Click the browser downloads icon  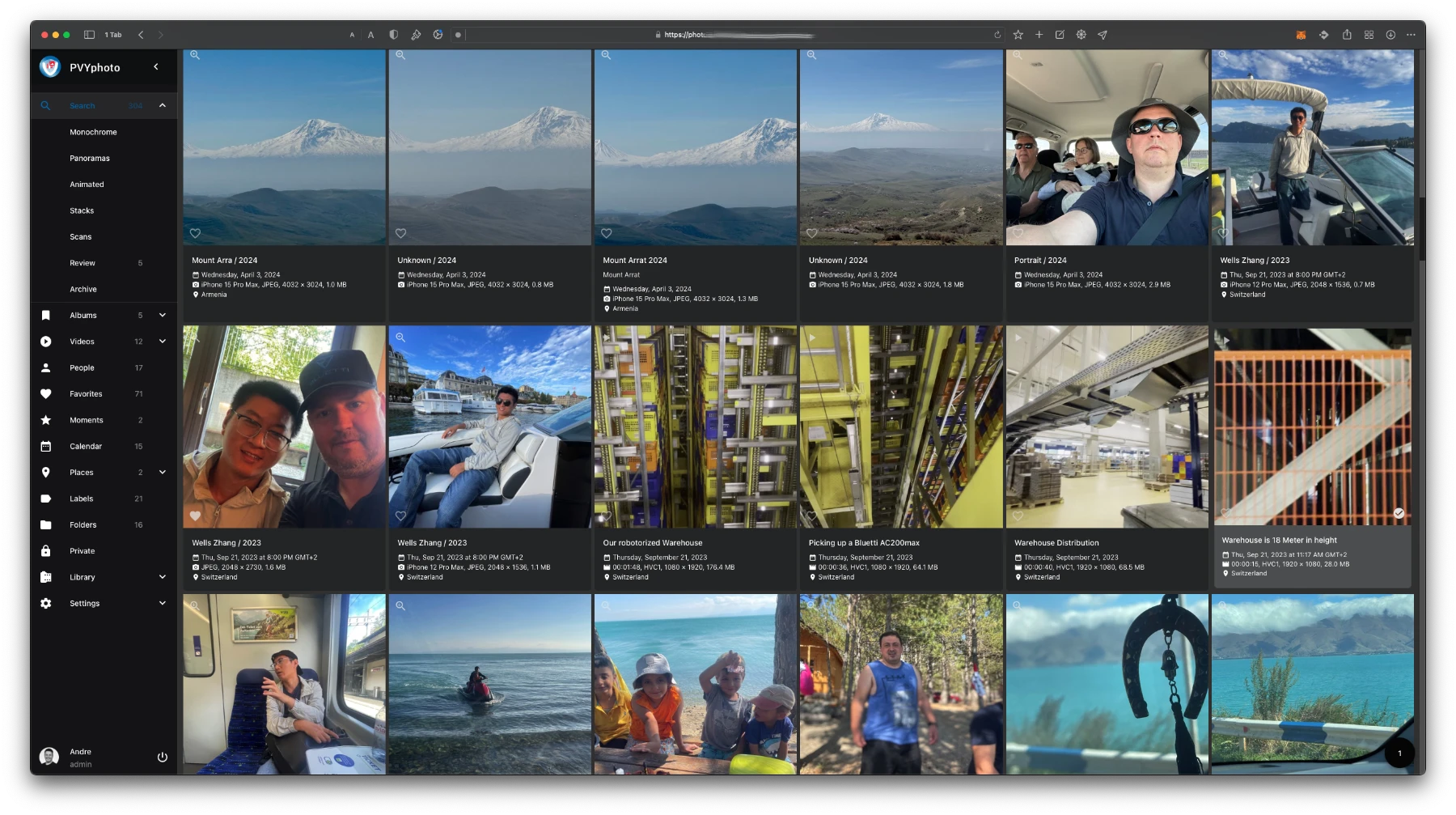1390,35
